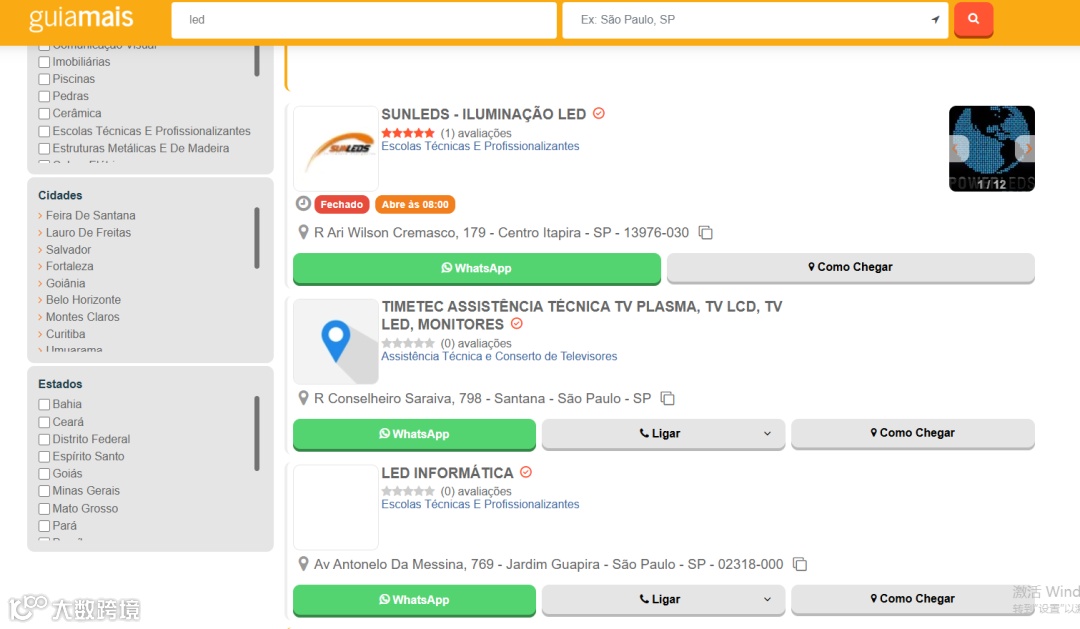This screenshot has width=1080, height=629.
Task: Click verified badge beside TIMETEC listing title
Action: pos(517,323)
